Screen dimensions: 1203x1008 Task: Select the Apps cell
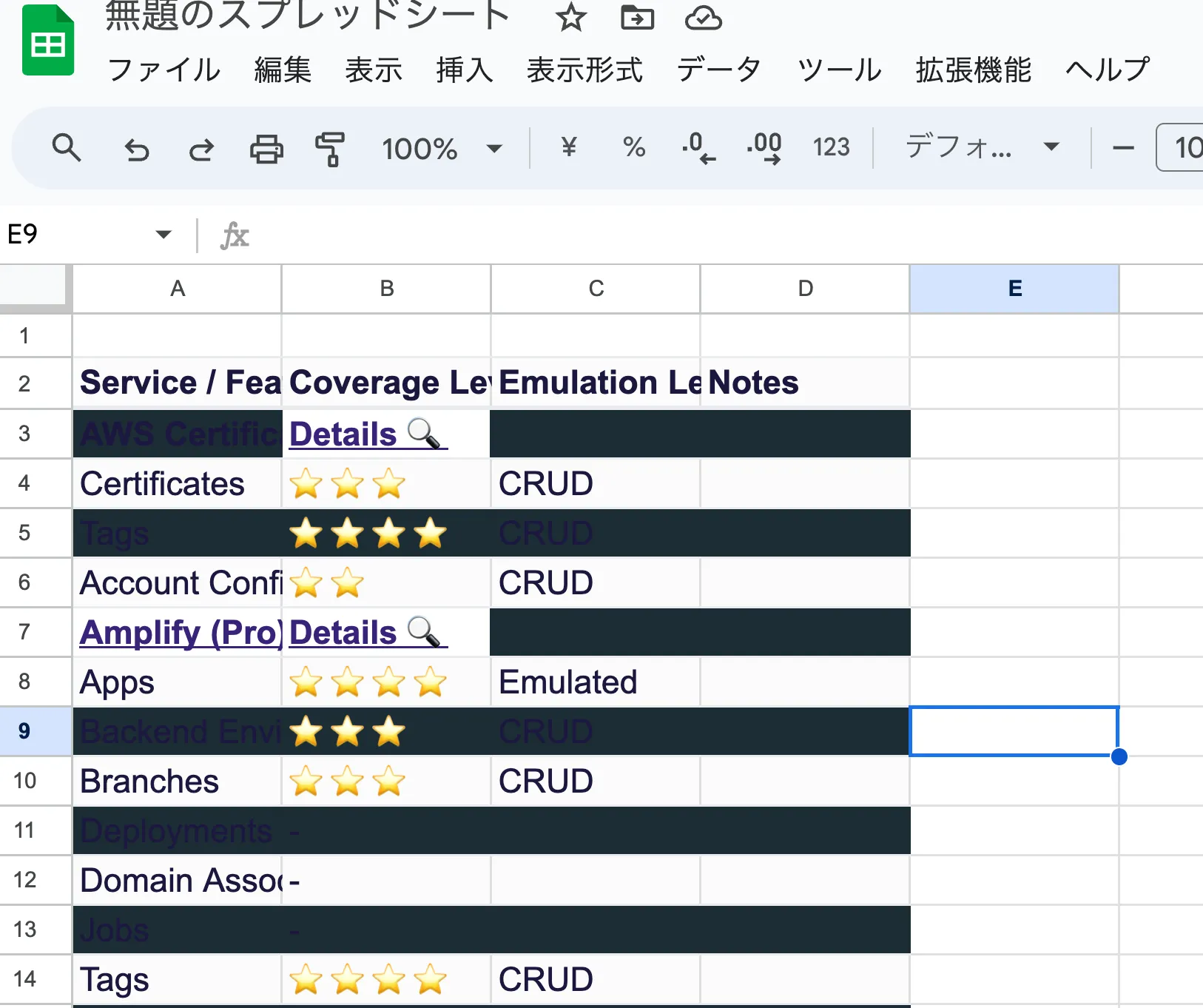[178, 682]
